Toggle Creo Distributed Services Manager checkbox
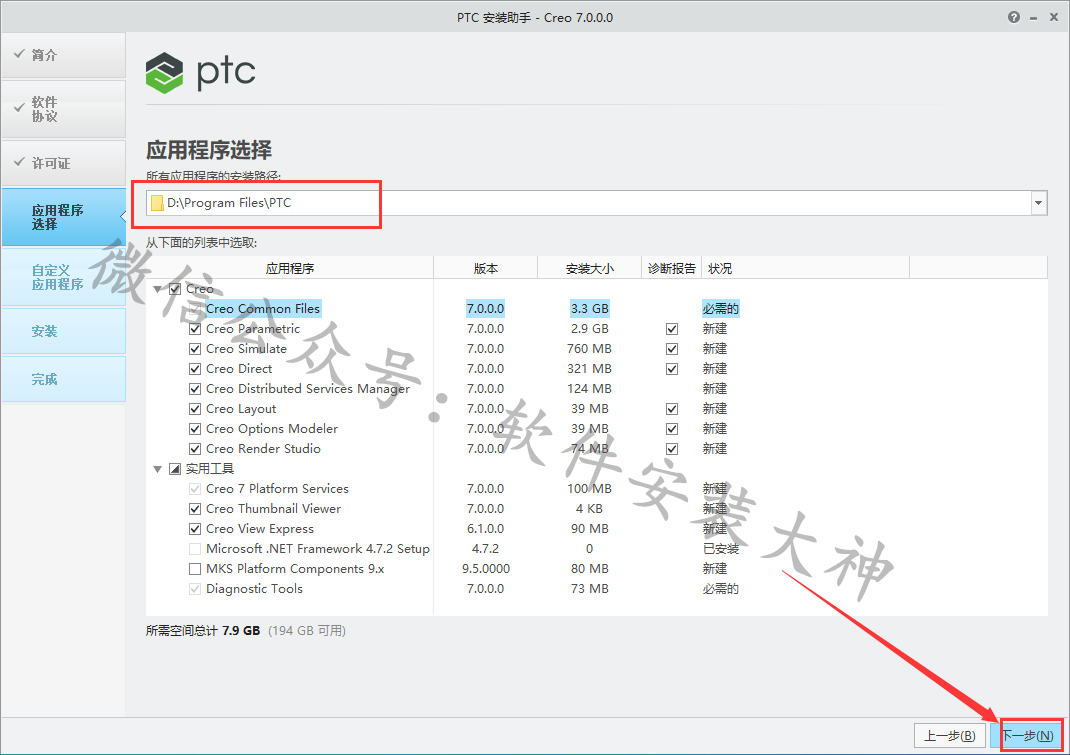Viewport: 1070px width, 755px height. (x=194, y=389)
